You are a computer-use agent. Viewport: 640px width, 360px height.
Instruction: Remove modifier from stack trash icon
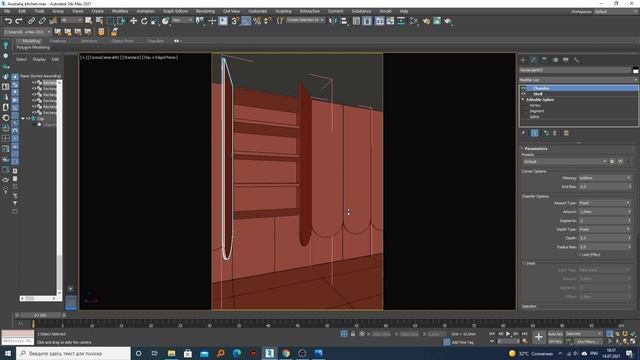tap(555, 133)
